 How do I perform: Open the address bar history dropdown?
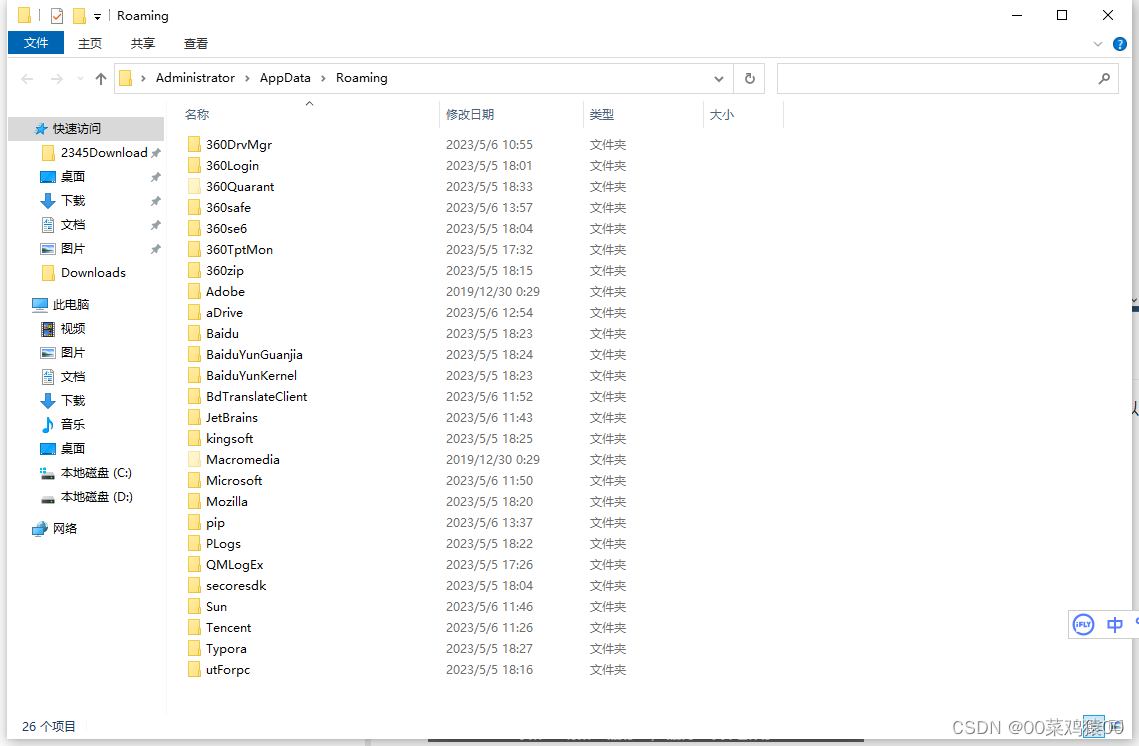click(718, 78)
